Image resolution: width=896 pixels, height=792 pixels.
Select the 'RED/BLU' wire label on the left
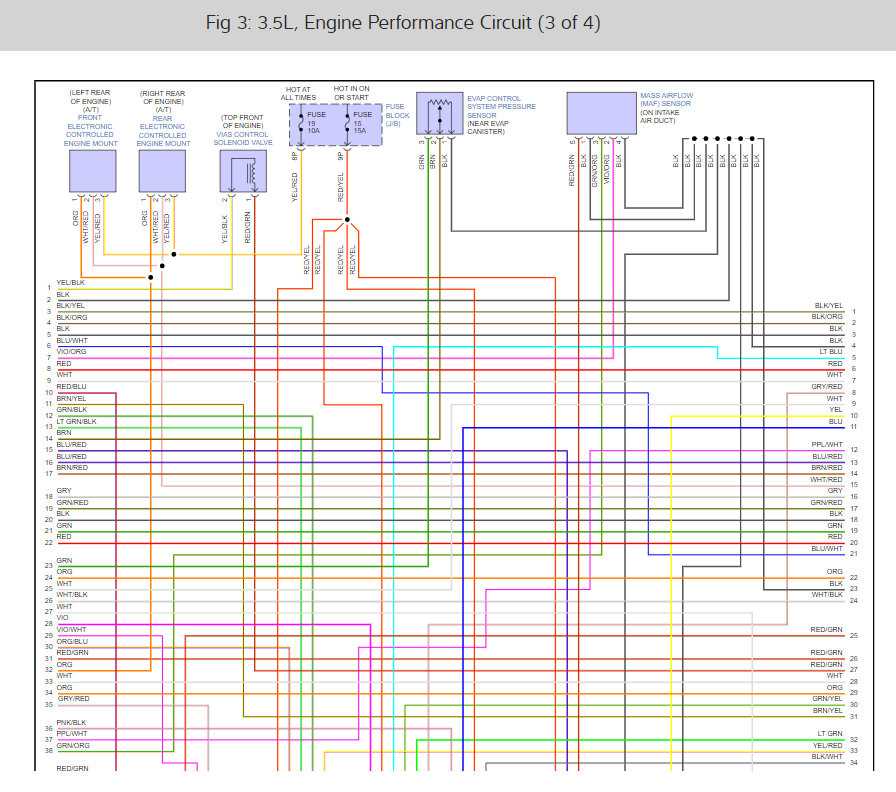coord(71,386)
